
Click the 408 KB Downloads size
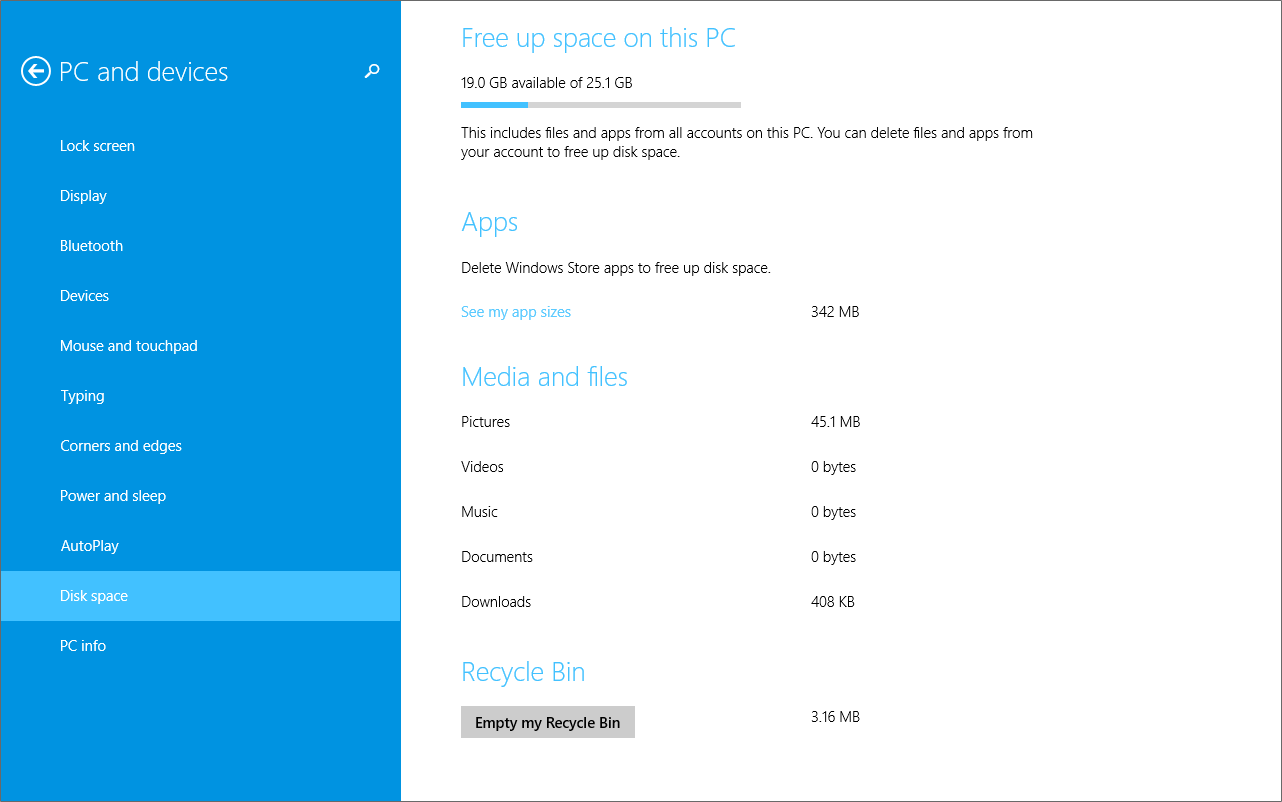833,602
